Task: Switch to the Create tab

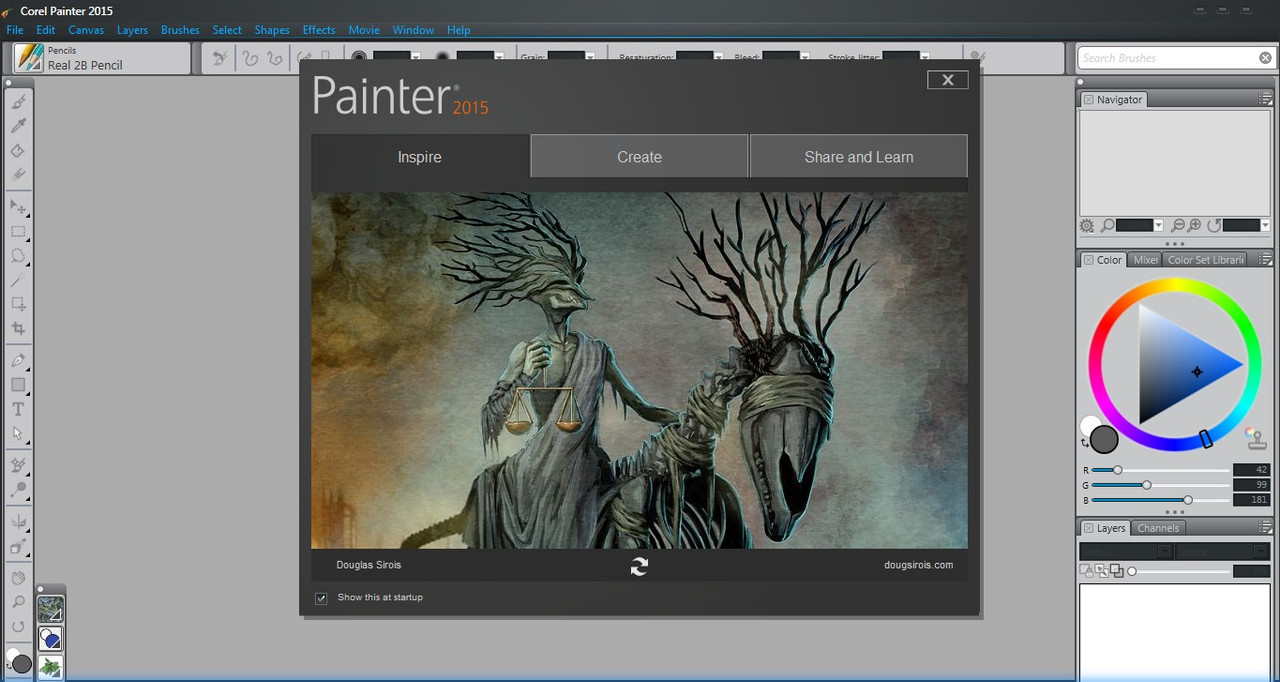Action: pos(639,157)
